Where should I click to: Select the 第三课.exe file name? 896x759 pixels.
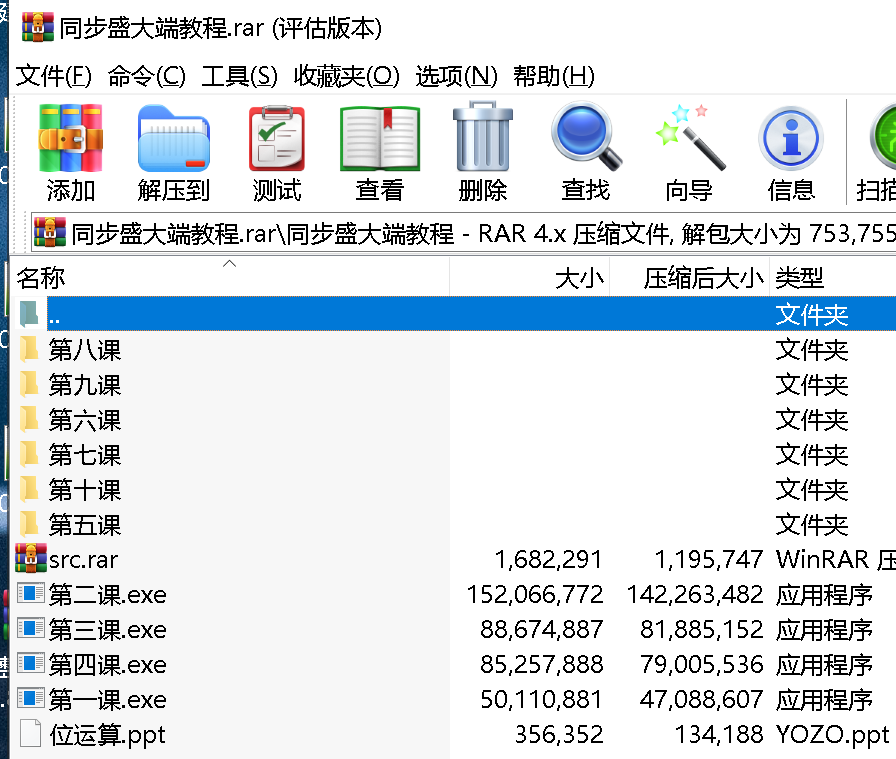(x=107, y=629)
